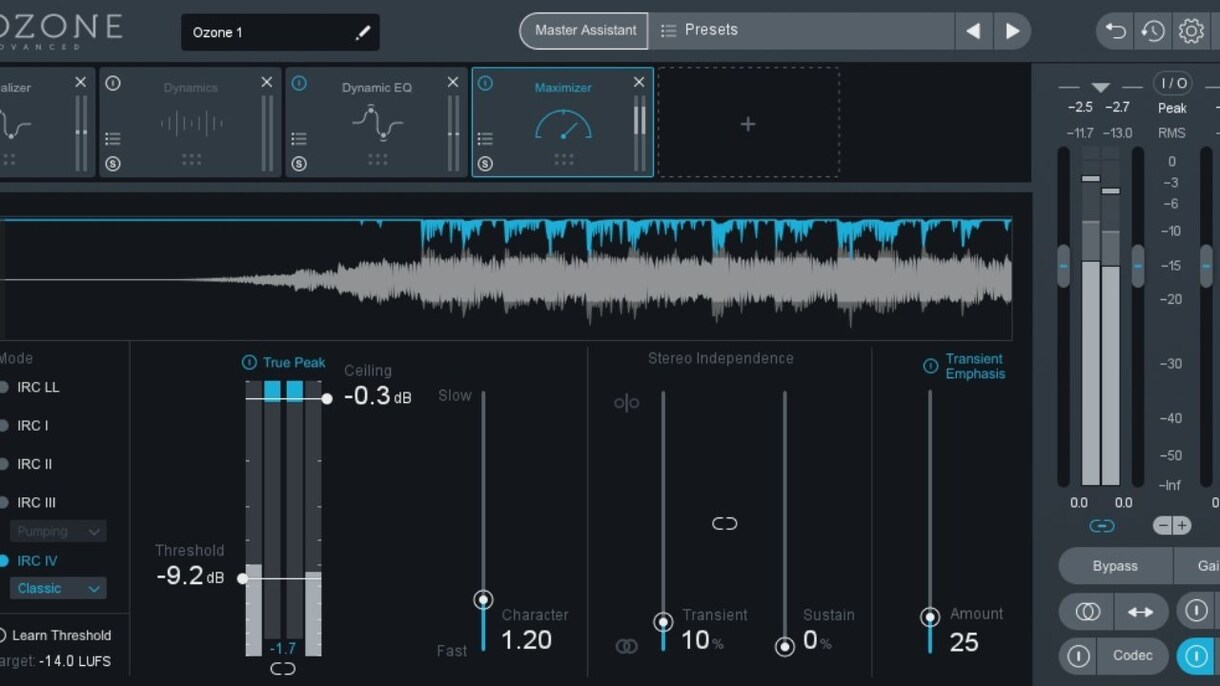The width and height of the screenshot is (1220, 686).
Task: Select the IRC III mode
Action: point(28,503)
